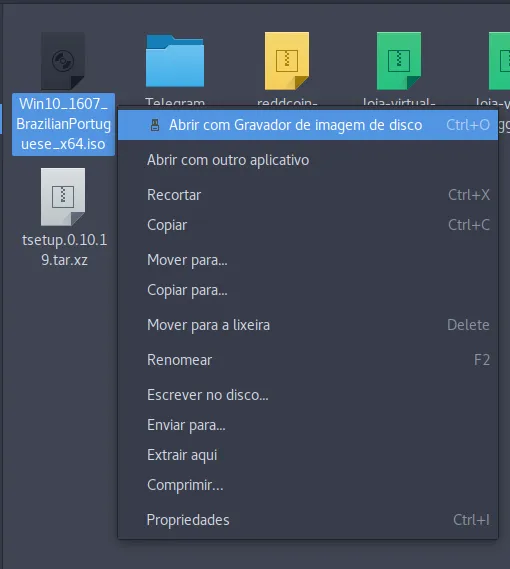This screenshot has height=569, width=510.
Task: Choose Mover para... option
Action: coord(308,260)
